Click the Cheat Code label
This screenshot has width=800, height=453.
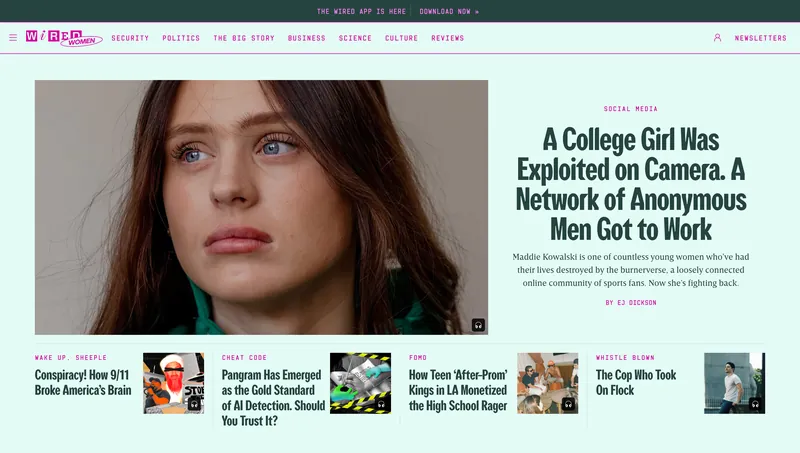244,358
